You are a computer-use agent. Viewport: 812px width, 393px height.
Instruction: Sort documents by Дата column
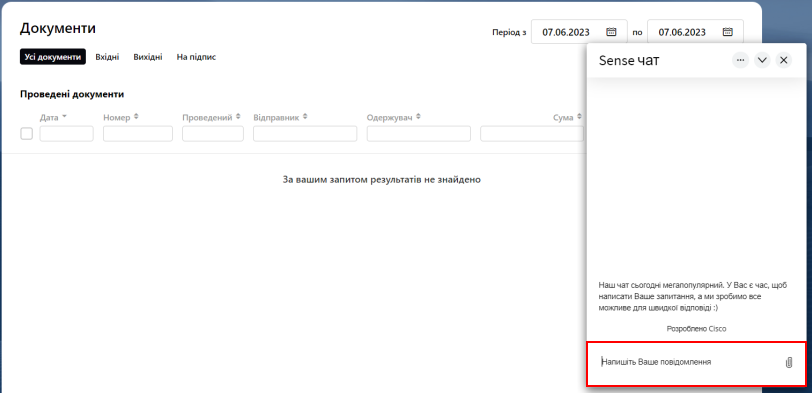click(53, 118)
